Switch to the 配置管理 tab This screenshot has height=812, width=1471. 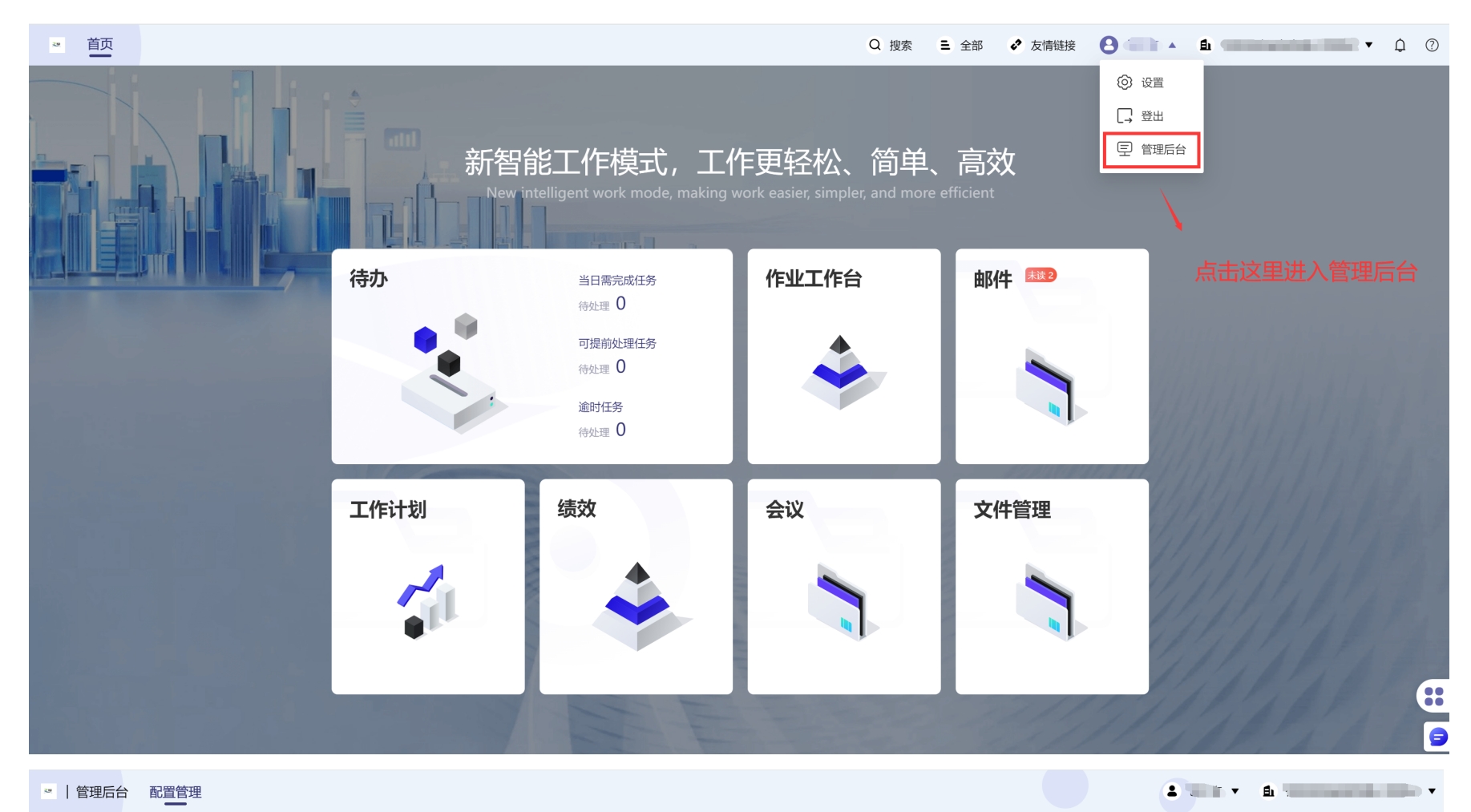click(176, 792)
